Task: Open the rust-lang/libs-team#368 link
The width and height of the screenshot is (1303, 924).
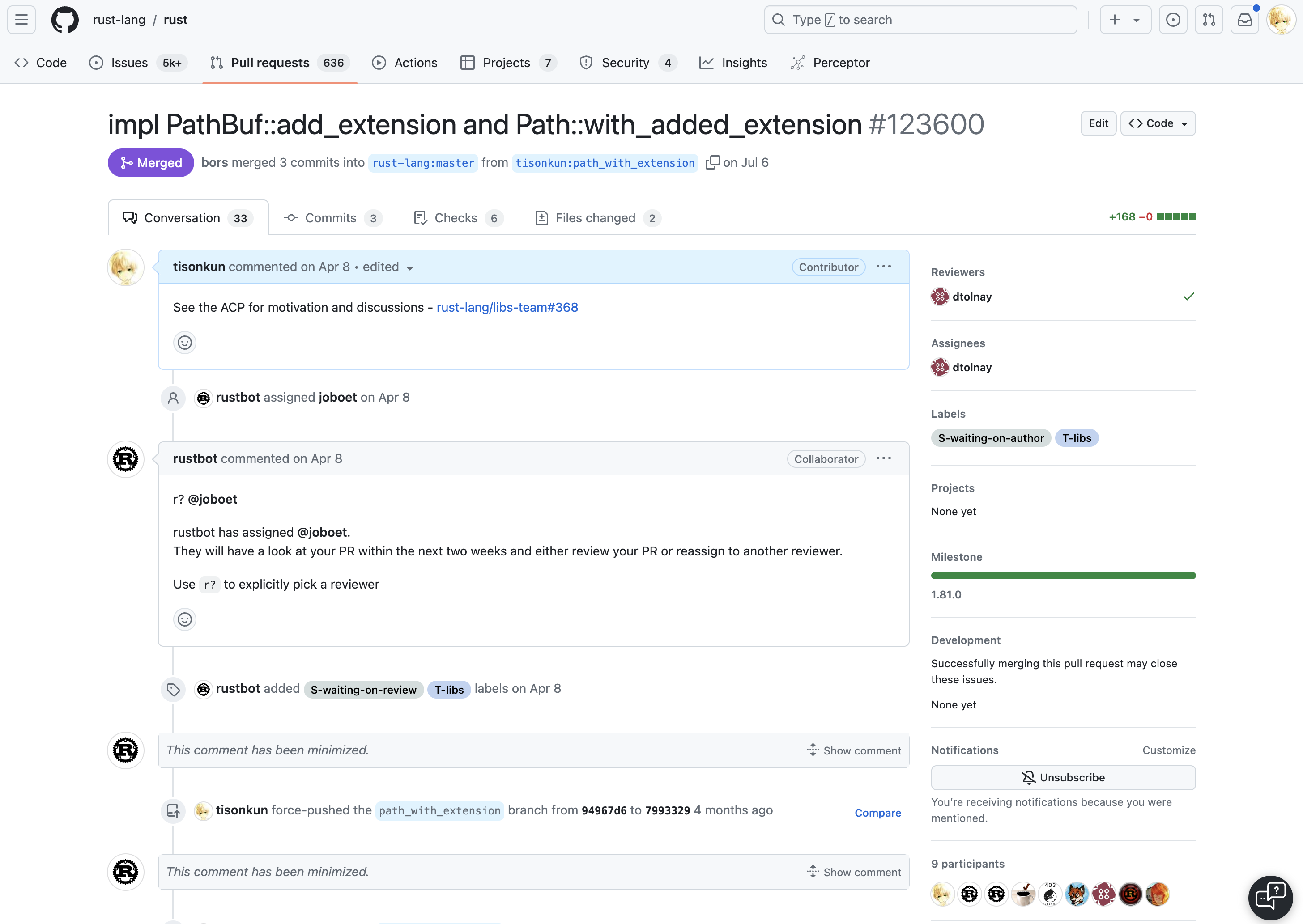Action: (x=507, y=307)
